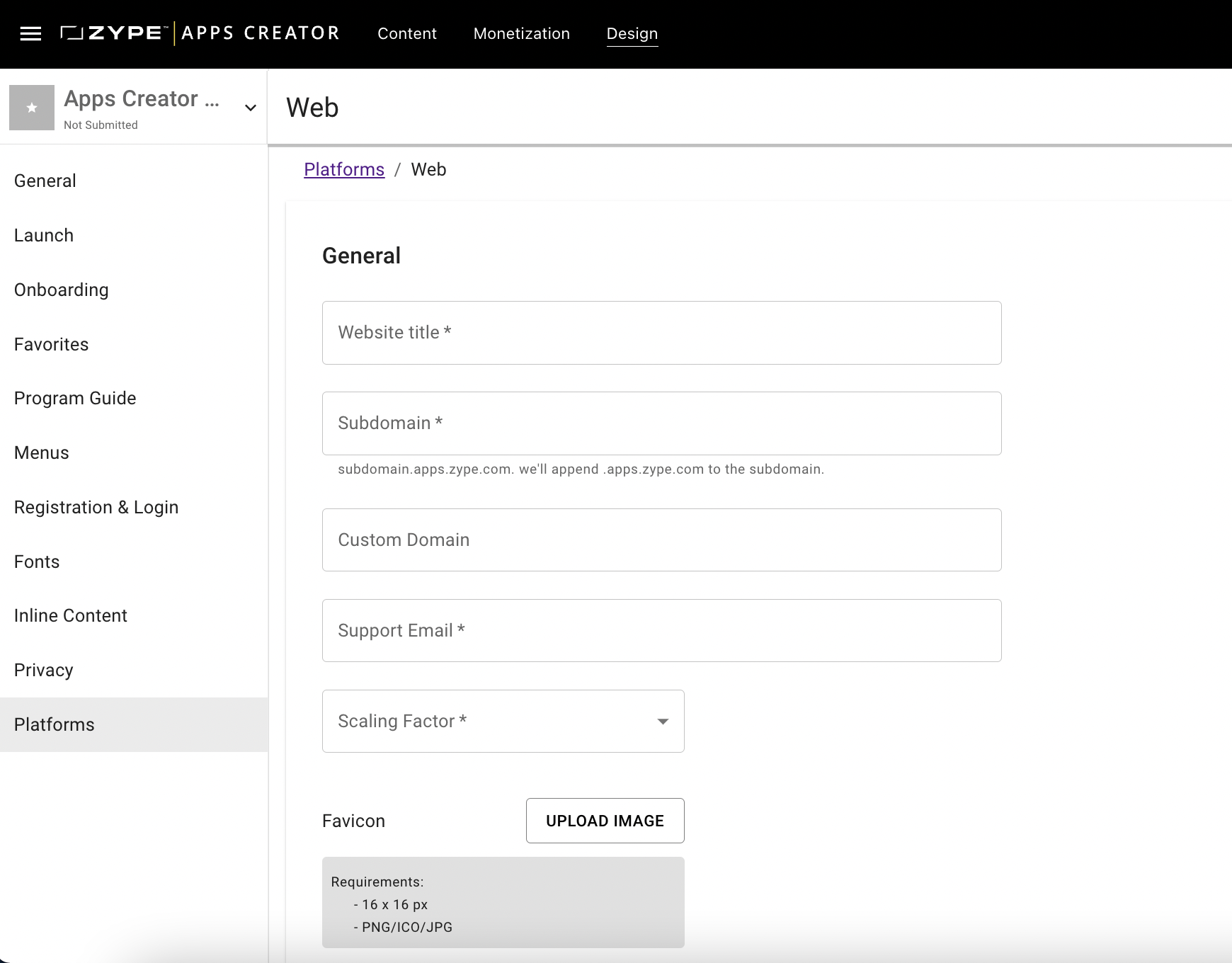Open Inline Content section
1232x963 pixels.
[x=134, y=615]
